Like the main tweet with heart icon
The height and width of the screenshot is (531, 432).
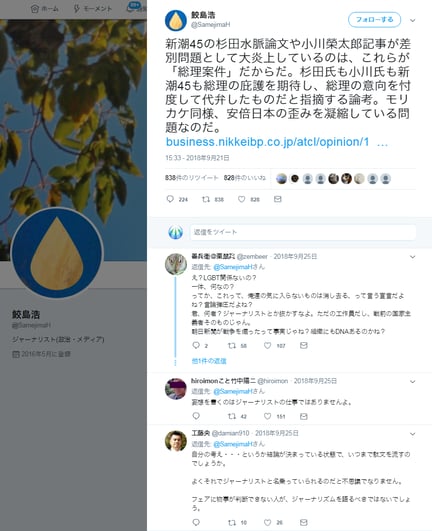241,199
